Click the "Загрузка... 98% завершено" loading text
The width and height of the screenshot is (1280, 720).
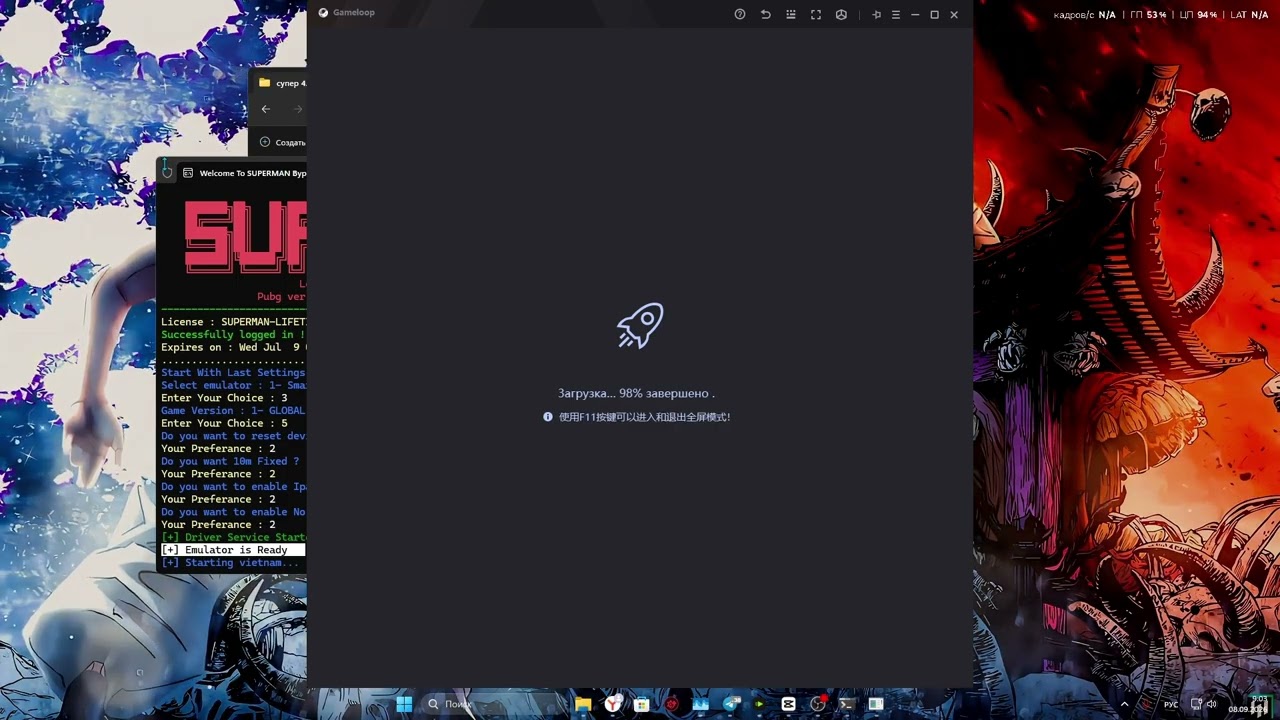point(636,393)
